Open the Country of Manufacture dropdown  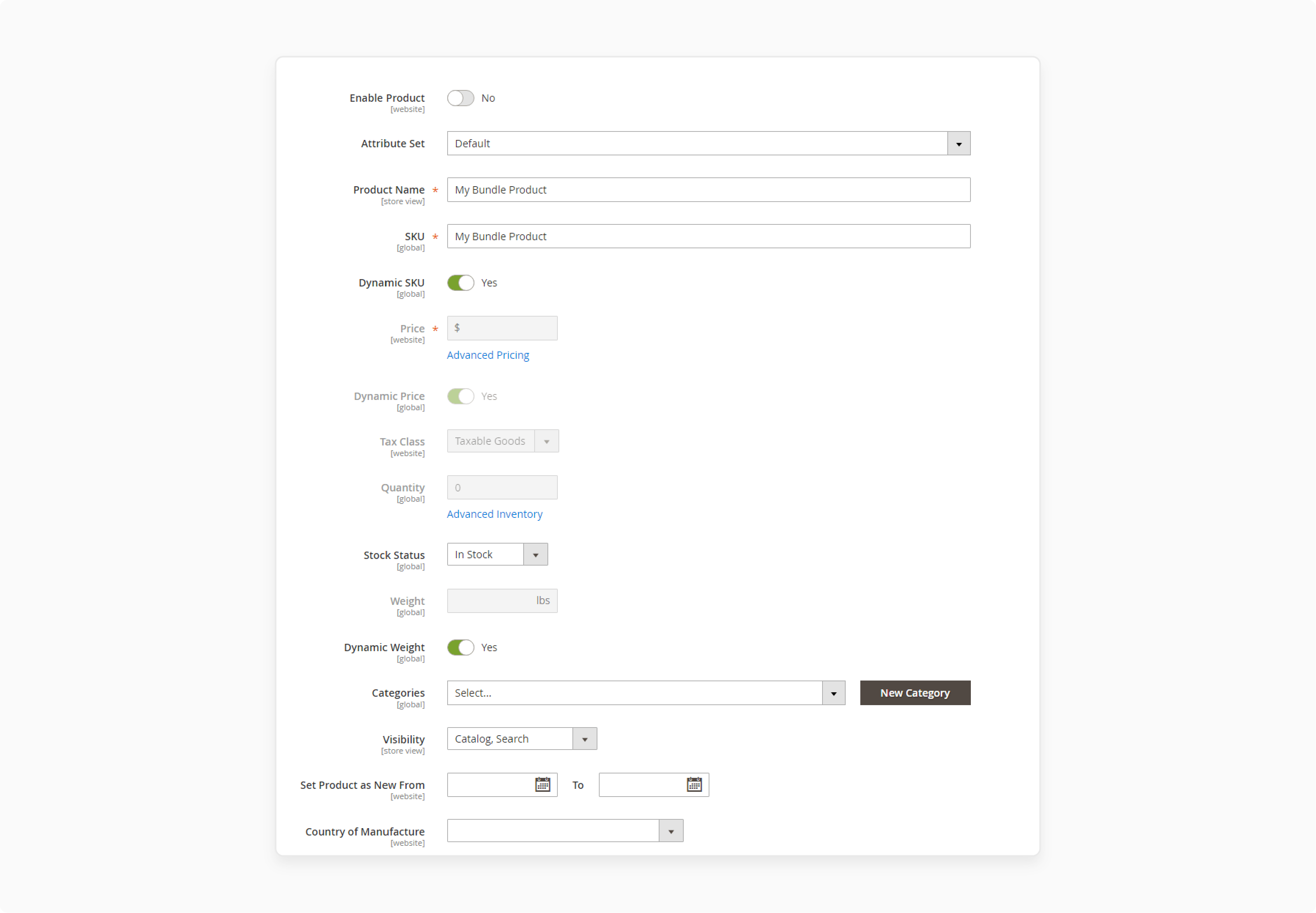click(x=565, y=831)
